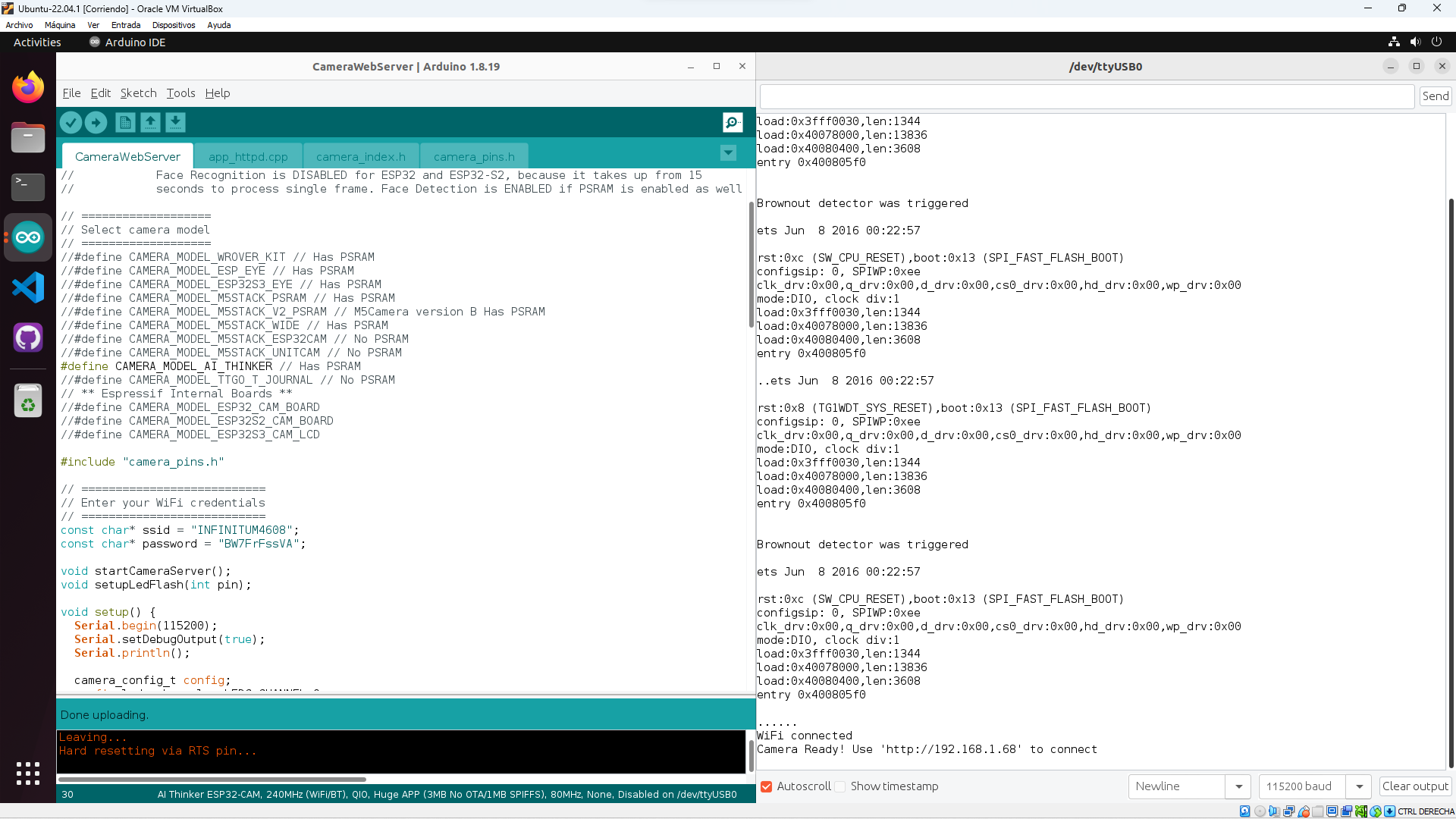The height and width of the screenshot is (819, 1456).
Task: Click the Send button in the serial monitor
Action: [1435, 96]
